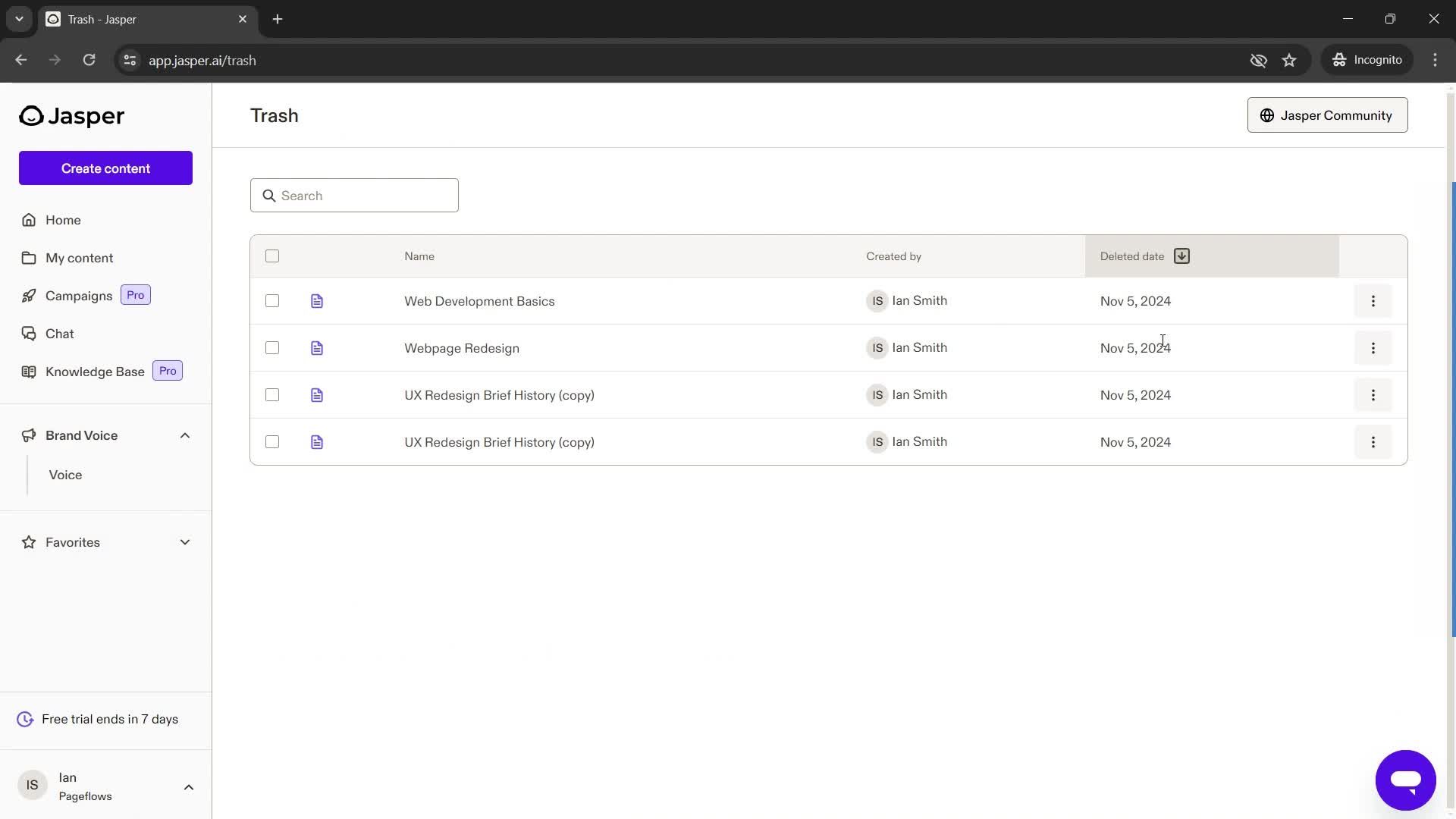1456x819 pixels.
Task: Click the Deleted date sort dropdown arrow
Action: click(1180, 256)
